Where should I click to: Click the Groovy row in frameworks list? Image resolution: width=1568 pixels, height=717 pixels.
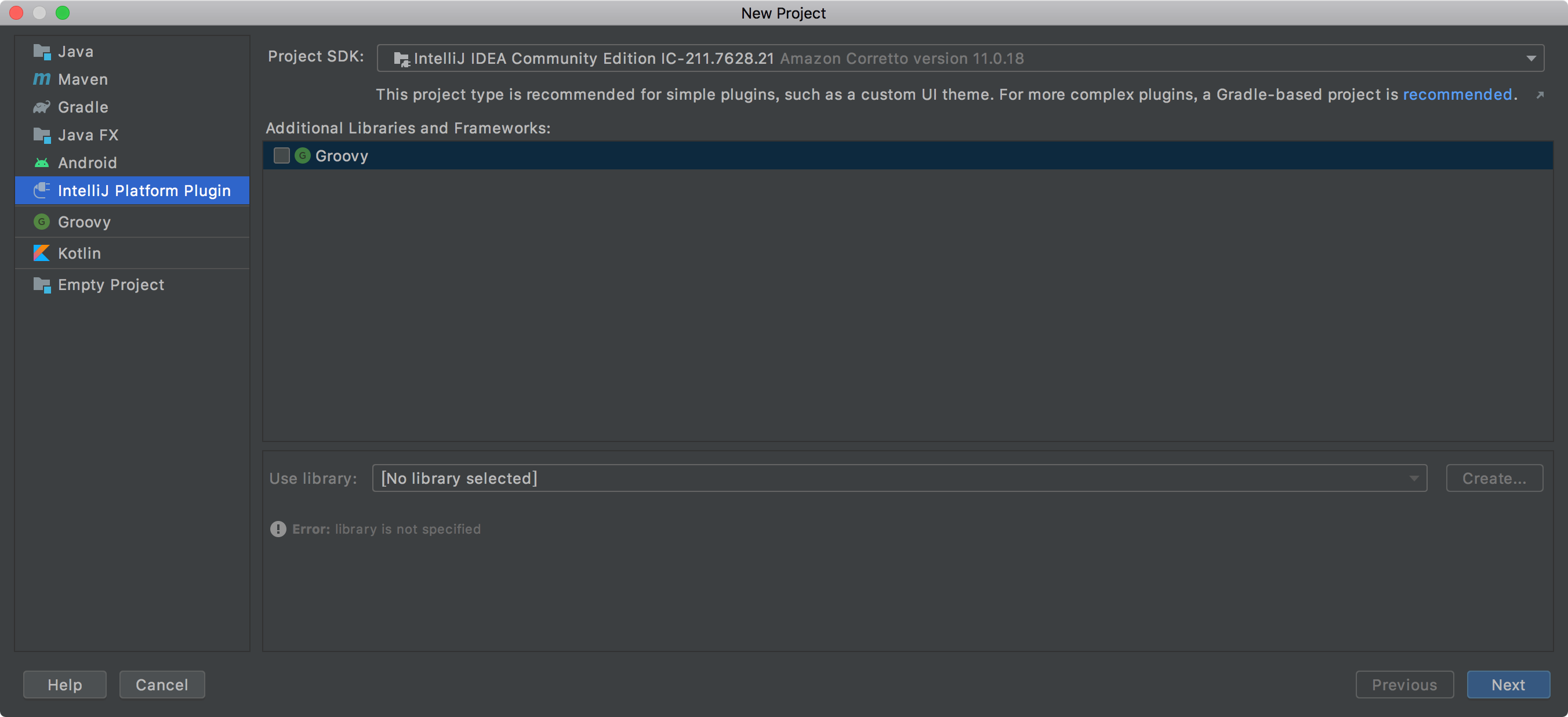tap(731, 156)
